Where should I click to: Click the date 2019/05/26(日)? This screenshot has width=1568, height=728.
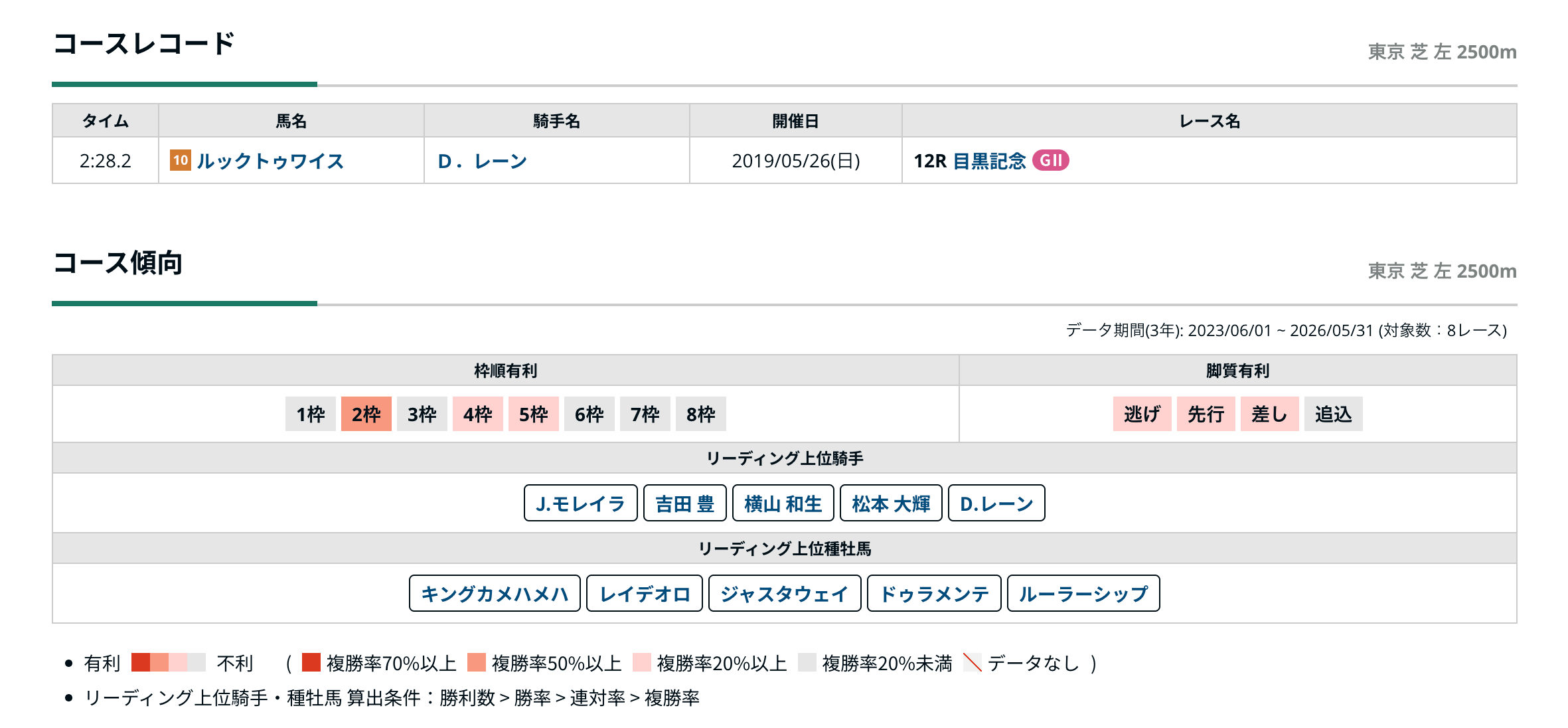point(796,161)
